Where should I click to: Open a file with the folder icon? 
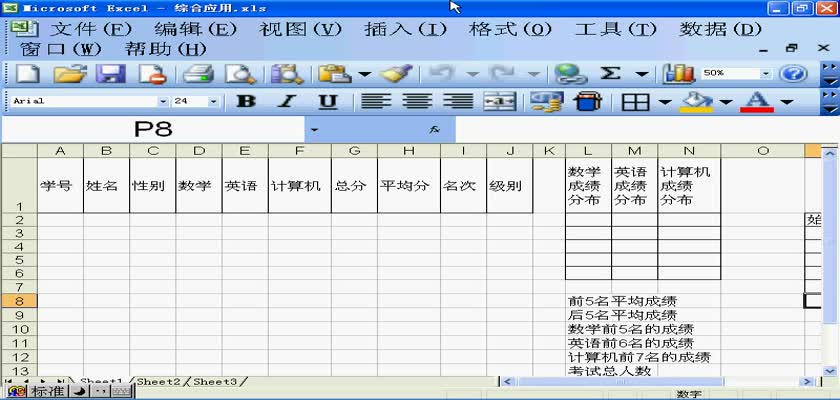(69, 74)
